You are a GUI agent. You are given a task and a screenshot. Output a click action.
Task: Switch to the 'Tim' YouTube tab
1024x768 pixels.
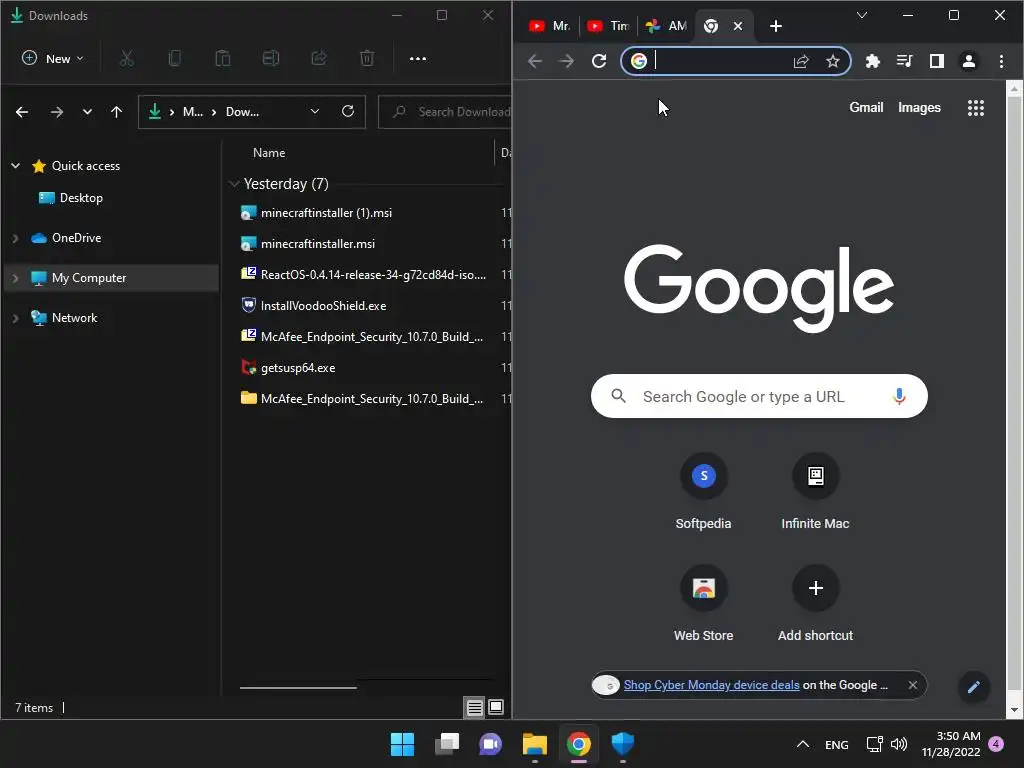point(607,26)
